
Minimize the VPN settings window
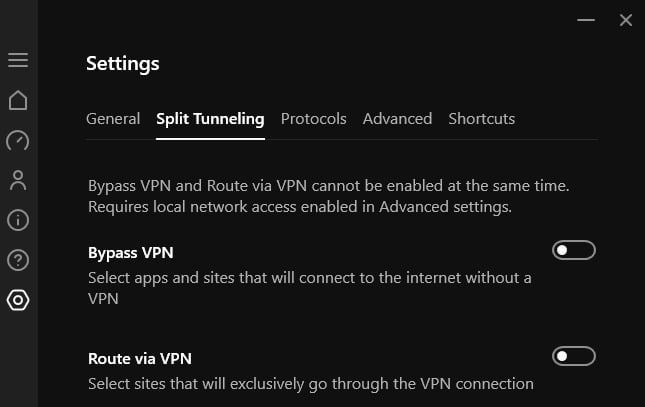586,20
